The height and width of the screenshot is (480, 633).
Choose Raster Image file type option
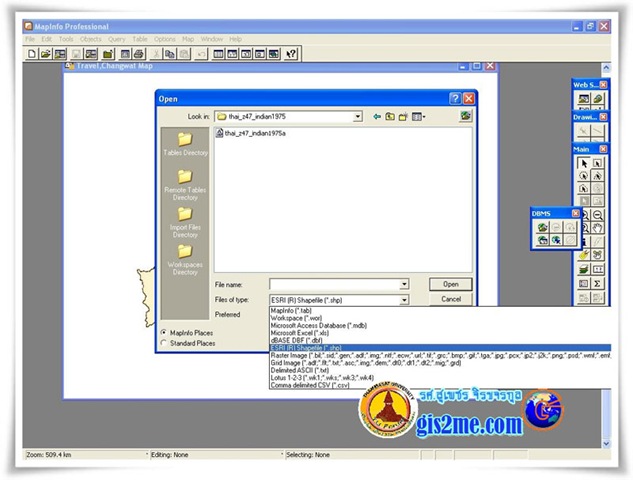click(x=440, y=355)
